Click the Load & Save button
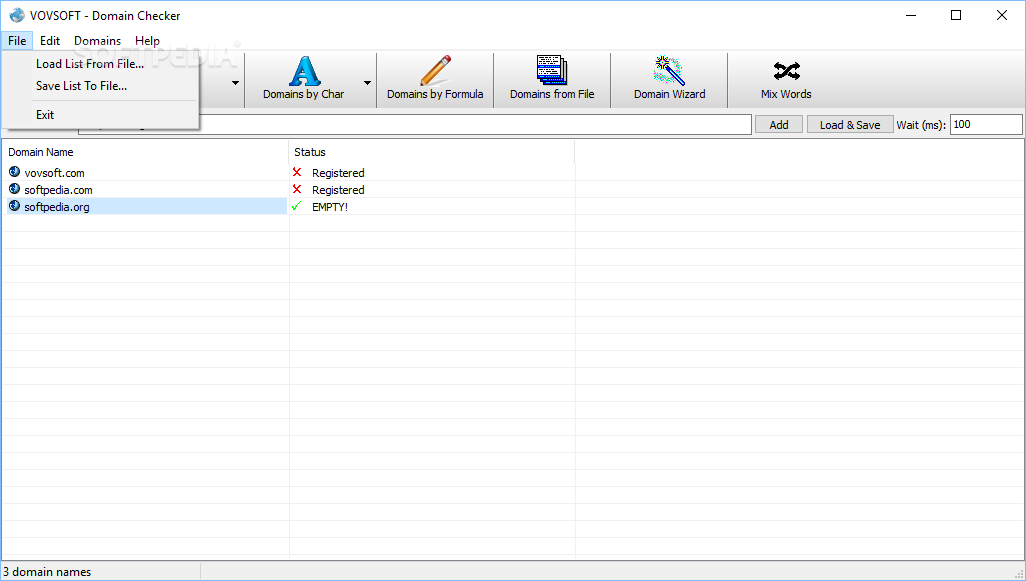The image size is (1026, 581). coord(850,124)
